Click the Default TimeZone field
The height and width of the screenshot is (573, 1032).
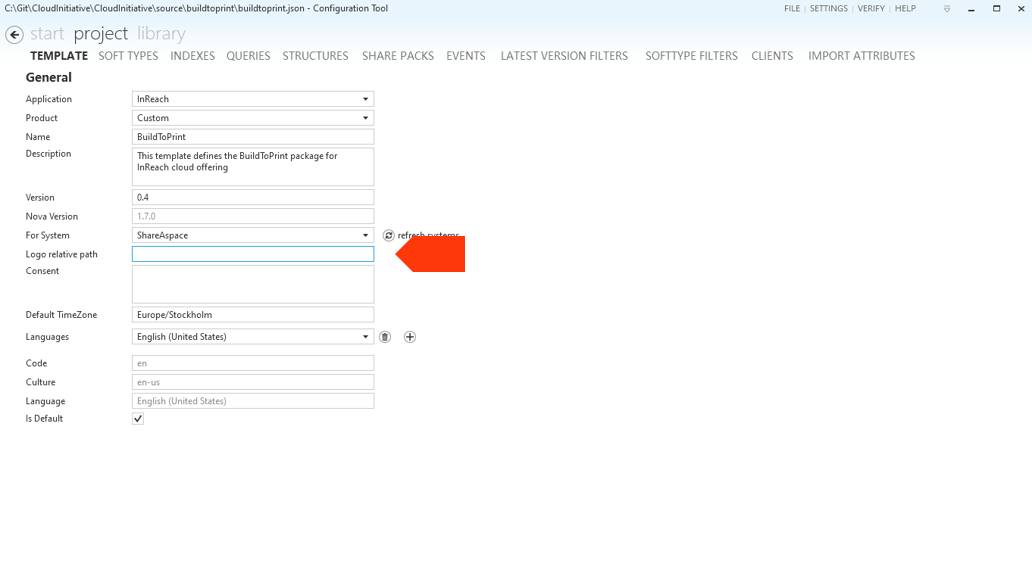point(253,315)
